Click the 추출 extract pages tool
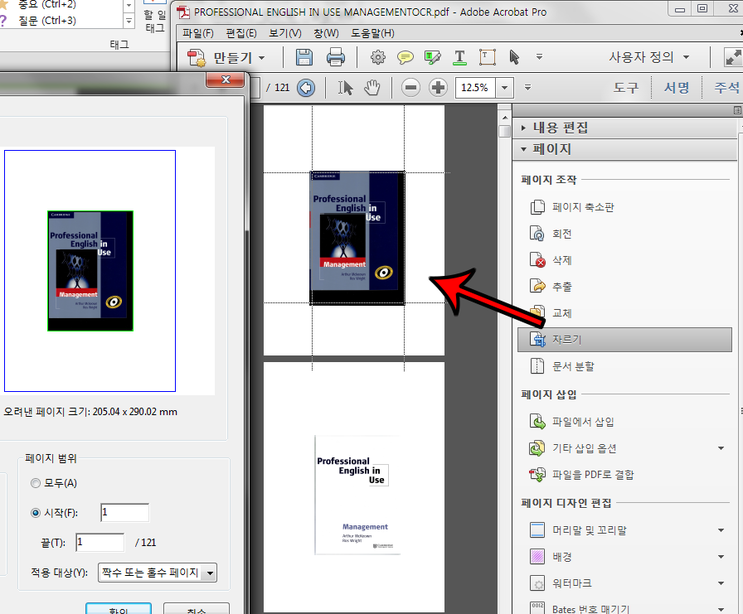The image size is (743, 614). [551, 287]
